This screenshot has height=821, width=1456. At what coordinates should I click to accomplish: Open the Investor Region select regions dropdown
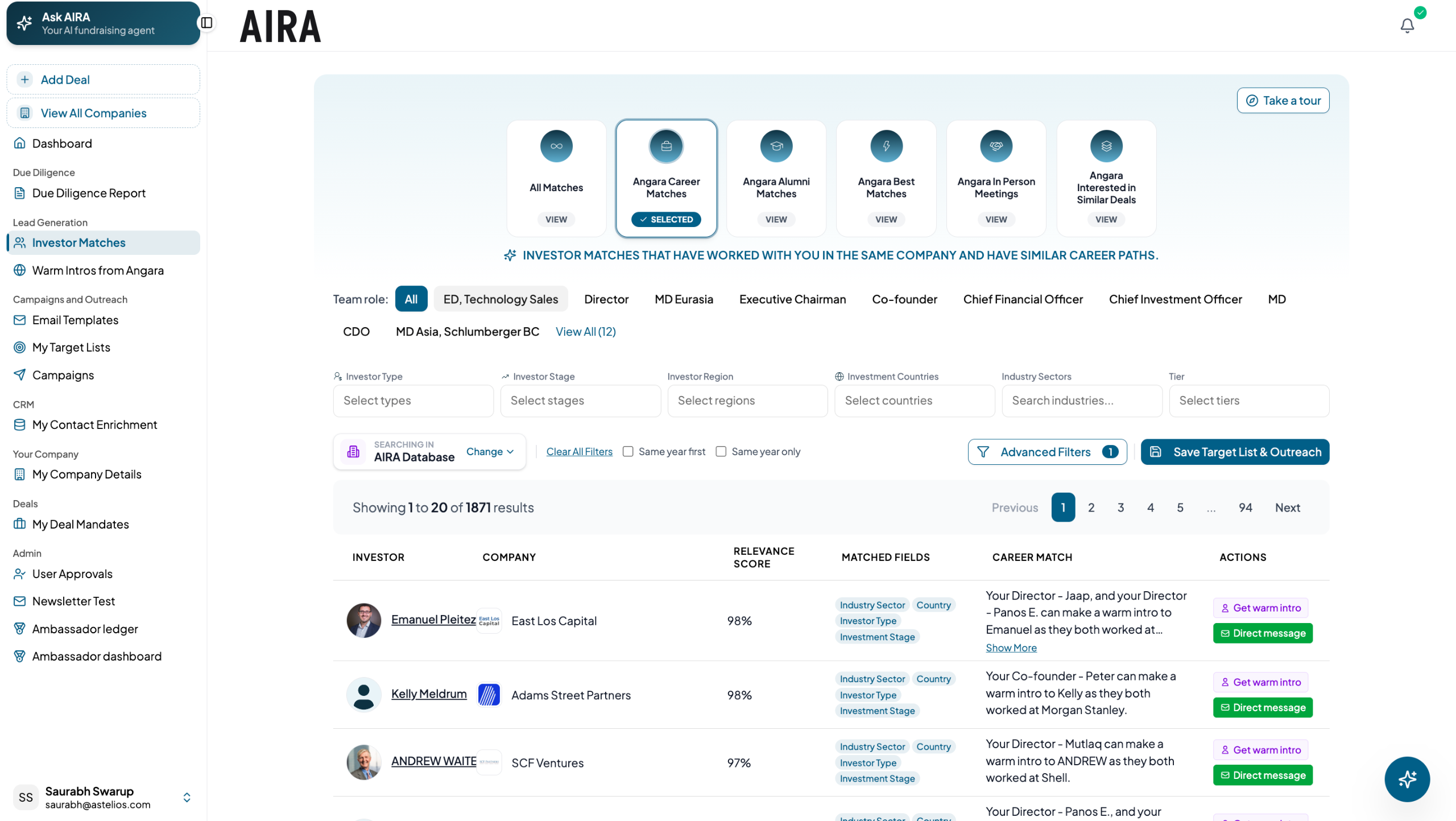click(747, 401)
